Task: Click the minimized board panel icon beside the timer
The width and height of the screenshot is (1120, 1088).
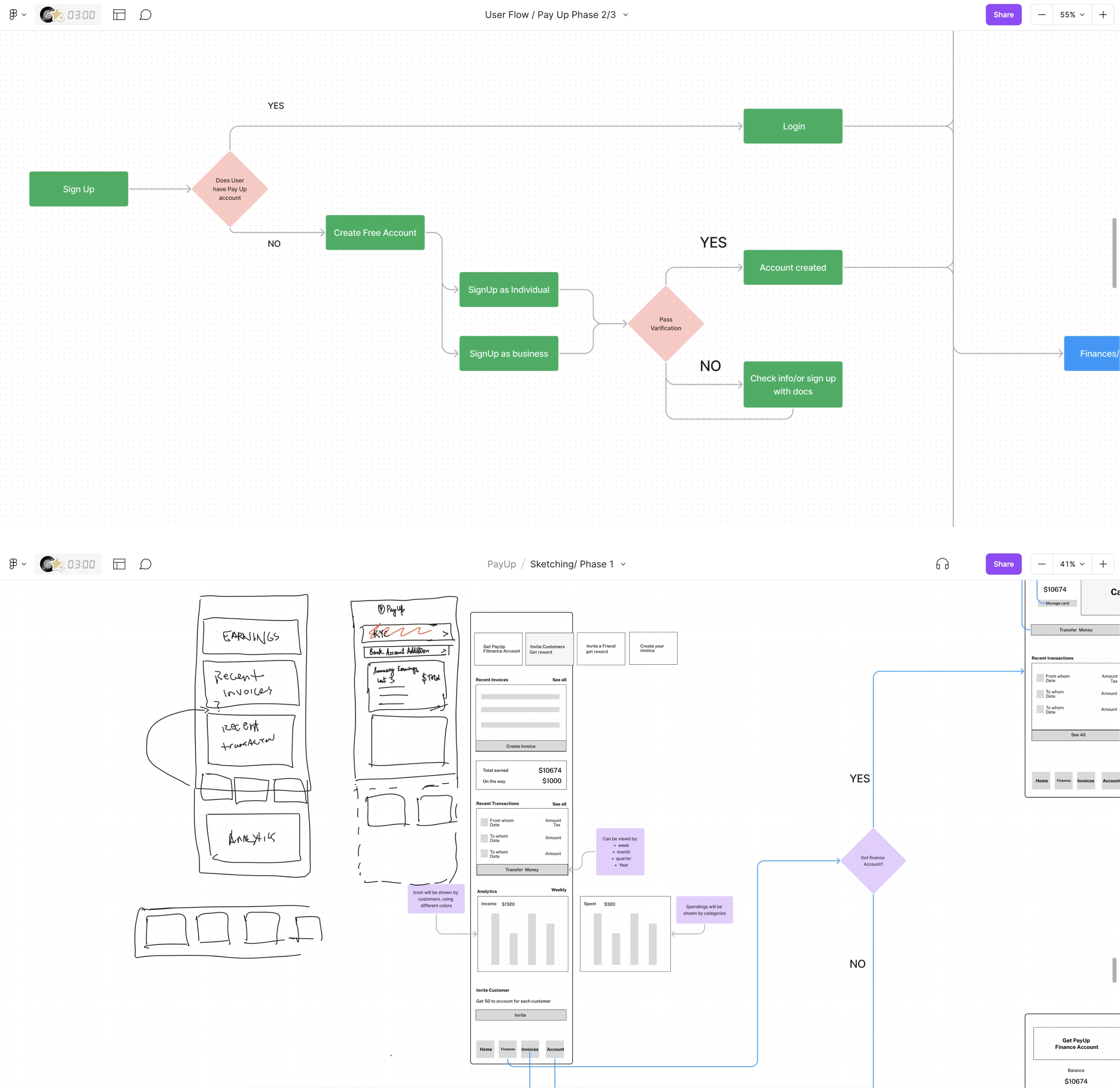Action: point(120,15)
